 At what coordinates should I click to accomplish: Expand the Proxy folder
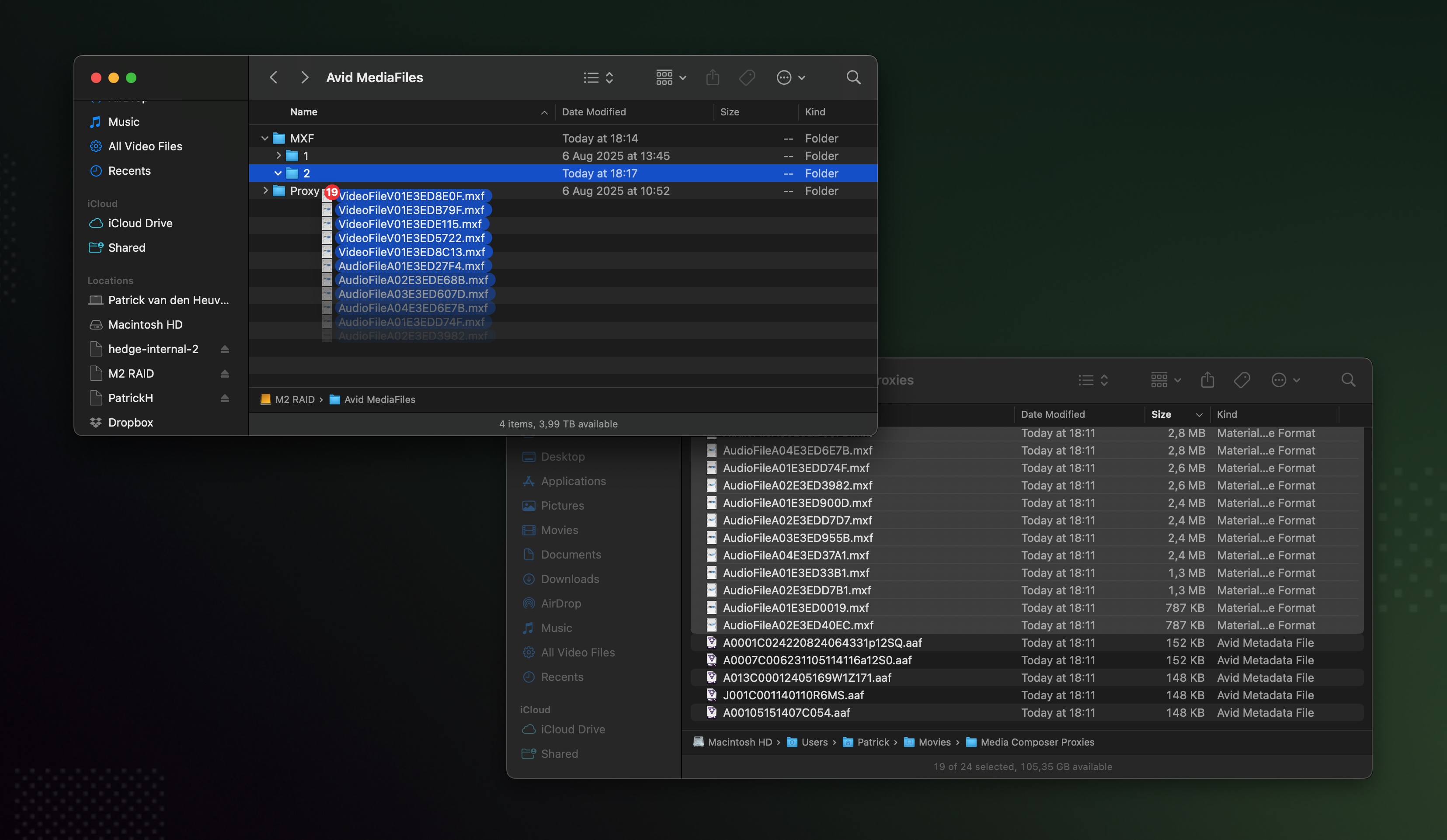click(x=265, y=191)
